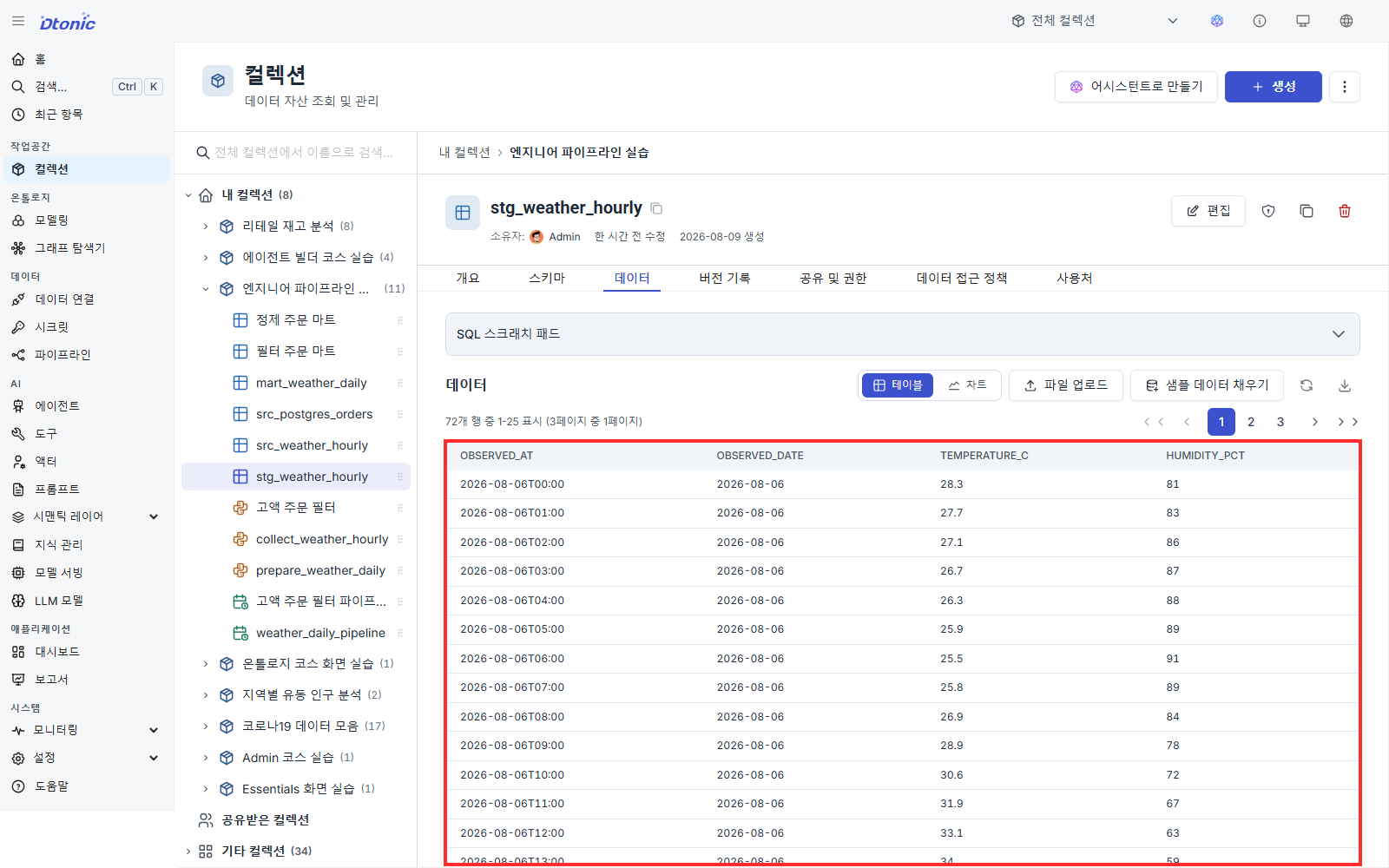Image resolution: width=1389 pixels, height=868 pixels.
Task: Collapse 엔지니어 파이프라인 collection
Action: point(206,289)
